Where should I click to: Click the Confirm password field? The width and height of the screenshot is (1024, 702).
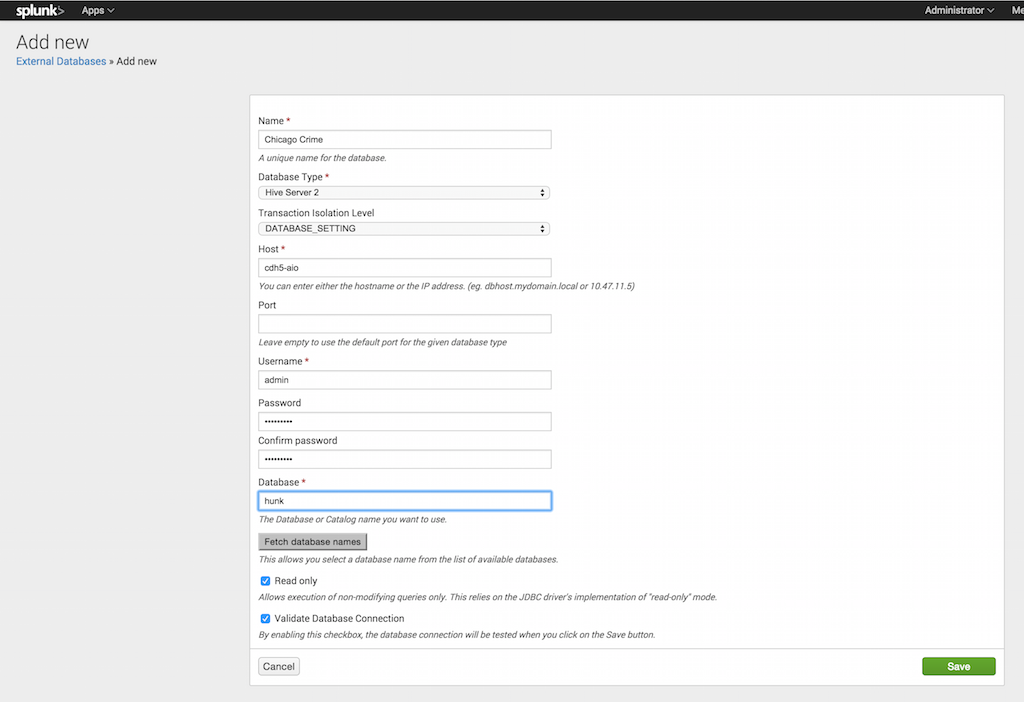click(404, 459)
